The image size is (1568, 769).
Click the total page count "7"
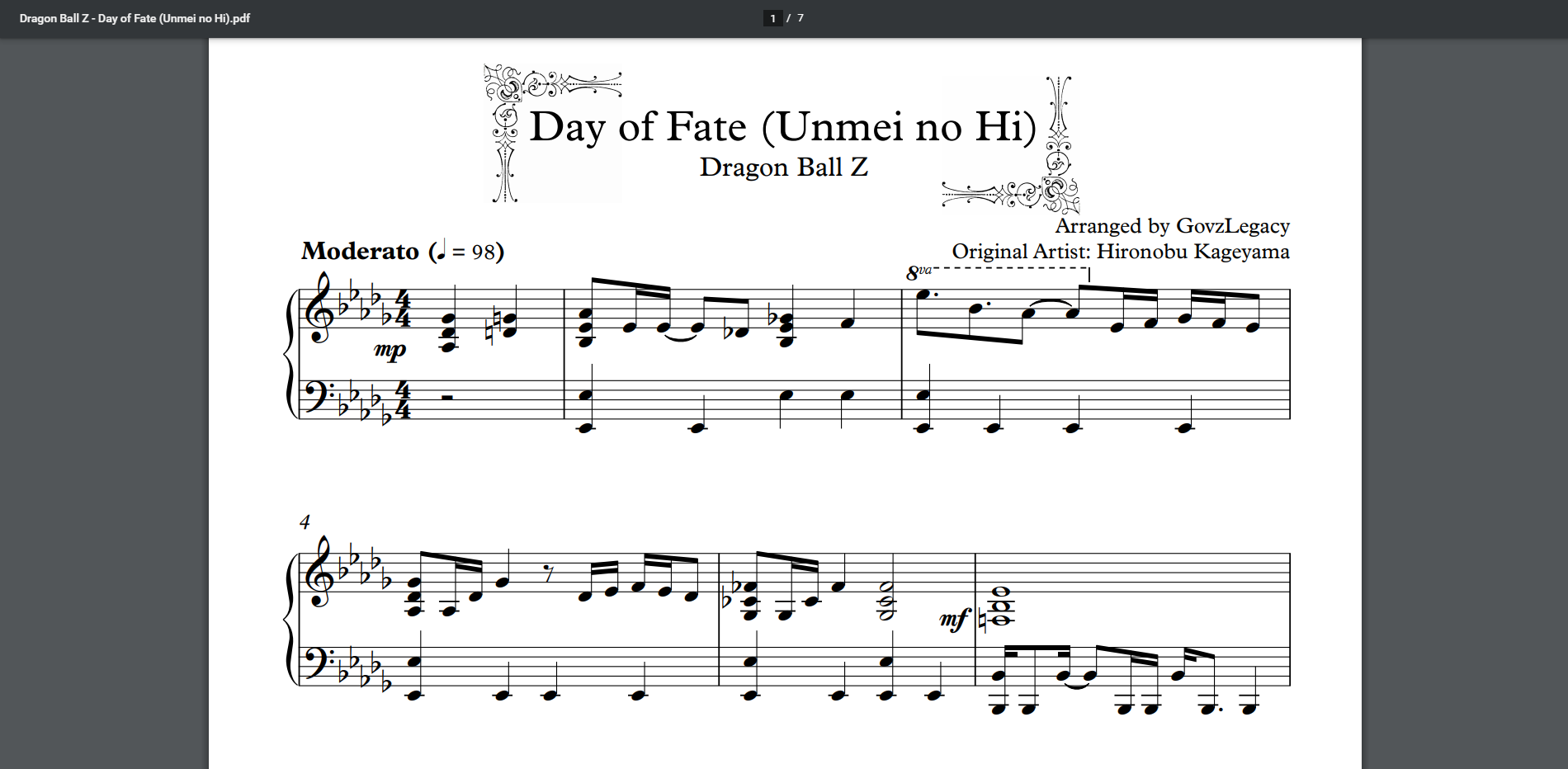pyautogui.click(x=801, y=18)
